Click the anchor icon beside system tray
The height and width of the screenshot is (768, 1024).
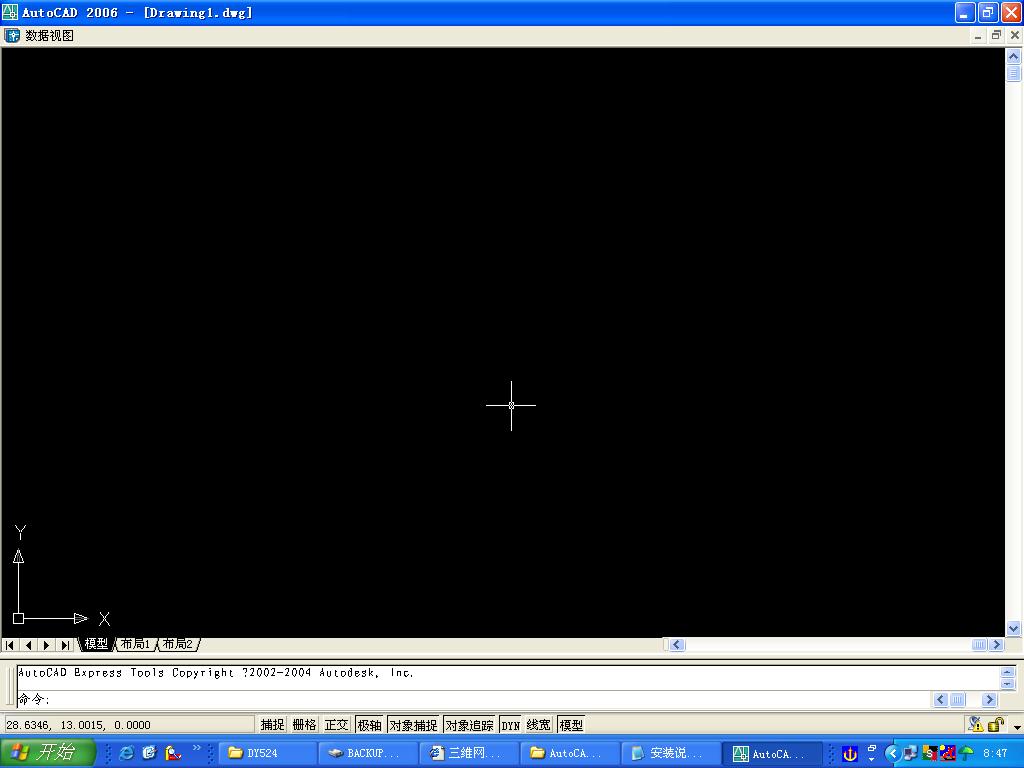pyautogui.click(x=850, y=754)
